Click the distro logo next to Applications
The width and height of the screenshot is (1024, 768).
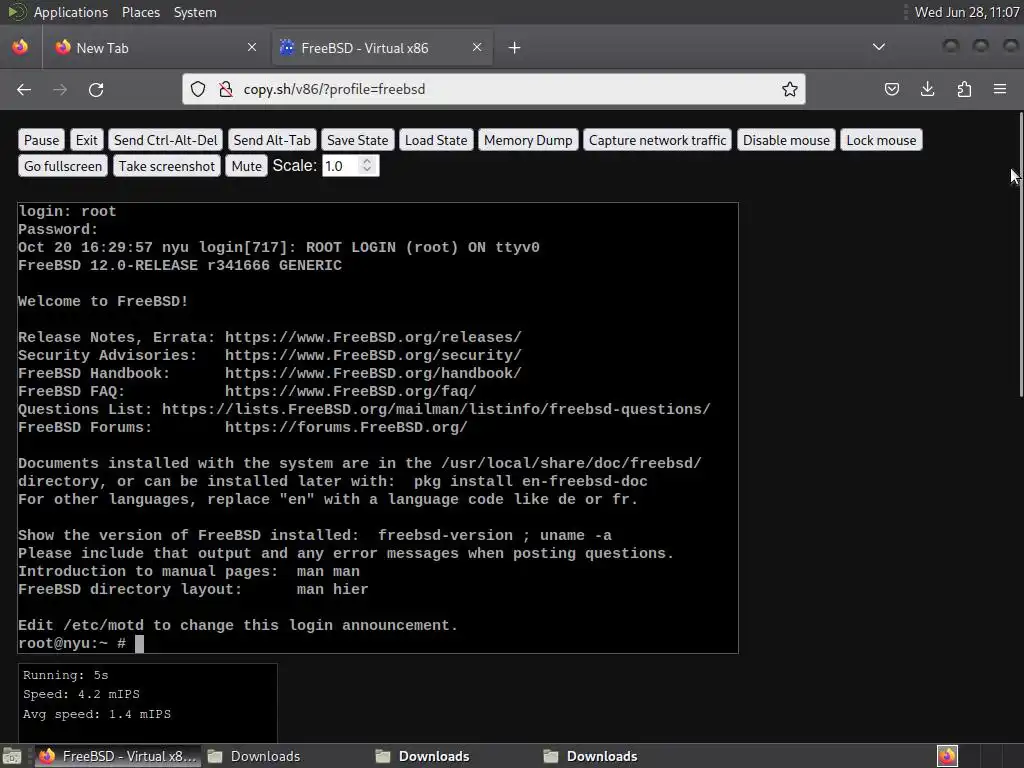(x=16, y=12)
